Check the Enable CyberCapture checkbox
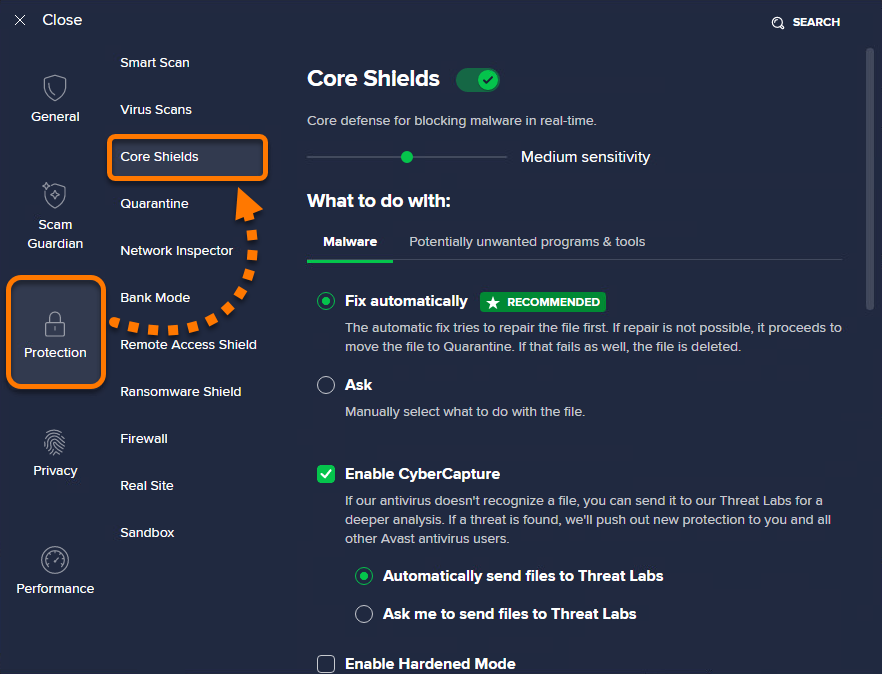The image size is (882, 674). pyautogui.click(x=326, y=474)
